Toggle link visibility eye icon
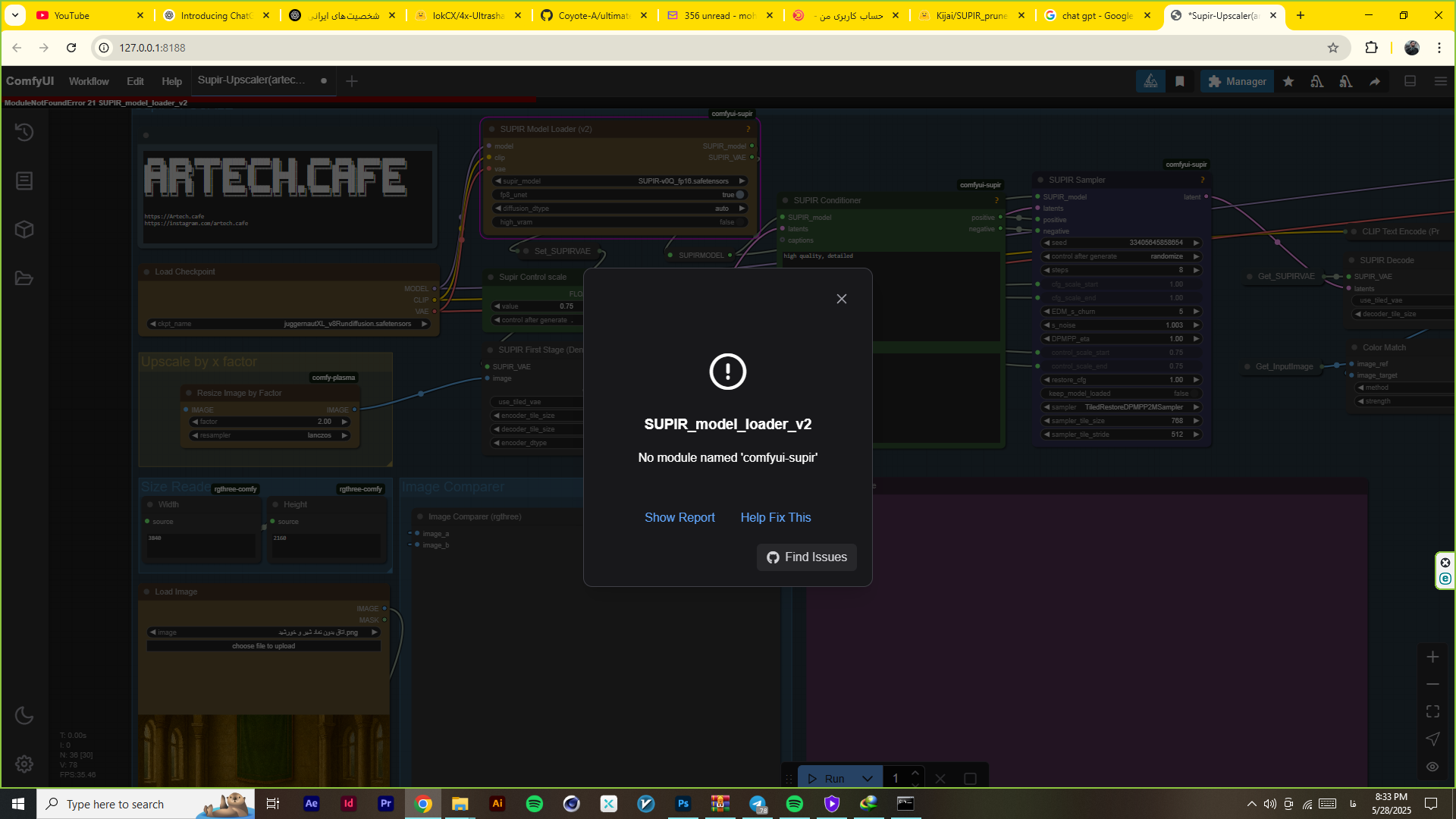Screen dimensions: 1456x819 click(1432, 767)
